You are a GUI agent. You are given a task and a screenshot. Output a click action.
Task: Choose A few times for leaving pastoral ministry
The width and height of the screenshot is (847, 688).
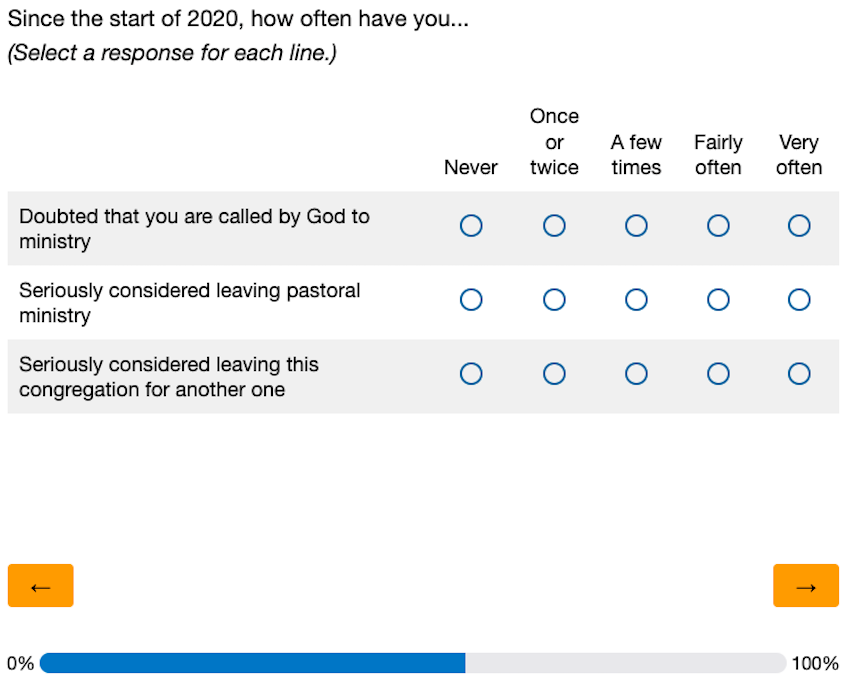[636, 300]
